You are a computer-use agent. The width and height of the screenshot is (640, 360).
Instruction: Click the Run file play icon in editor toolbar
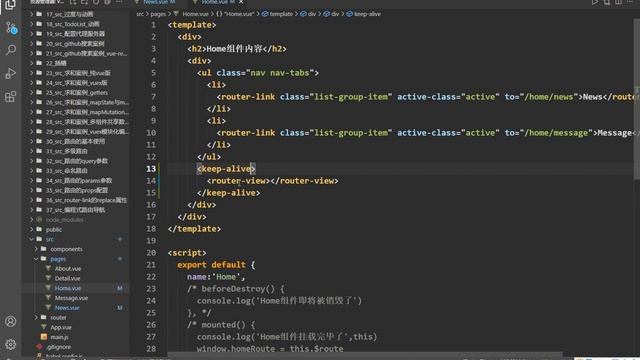click(x=595, y=2)
